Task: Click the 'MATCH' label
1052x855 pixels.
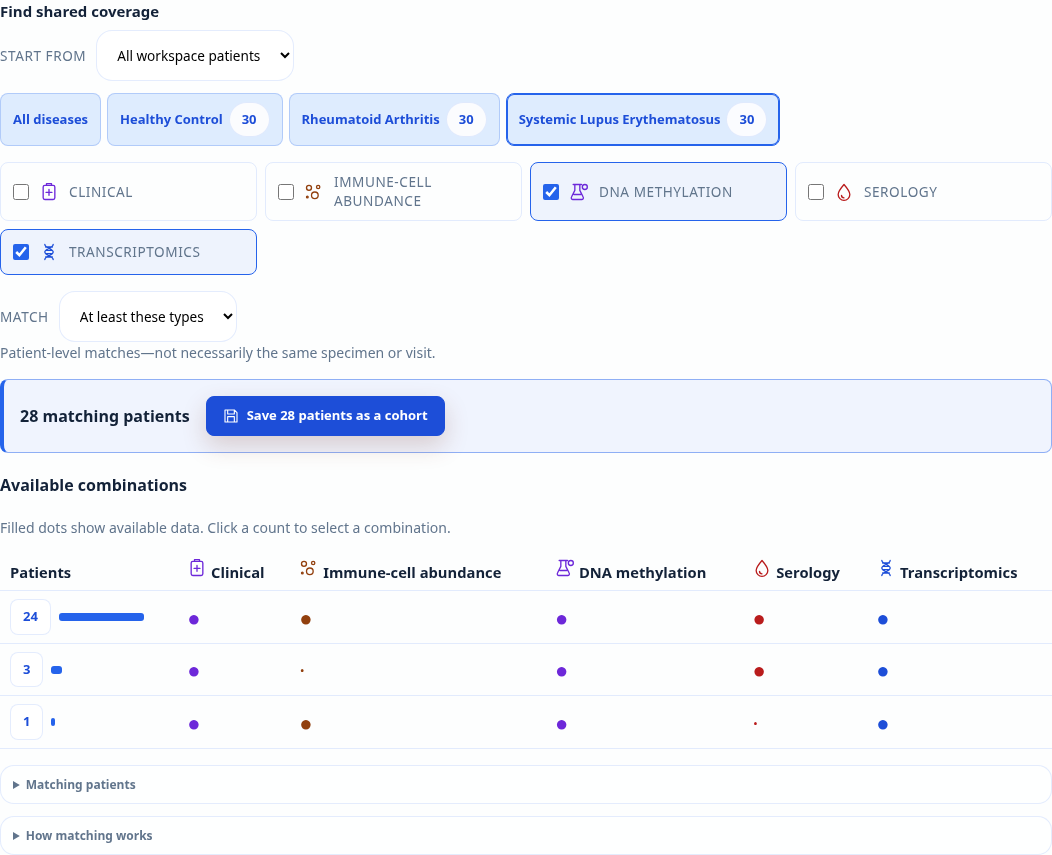Action: coord(24,317)
